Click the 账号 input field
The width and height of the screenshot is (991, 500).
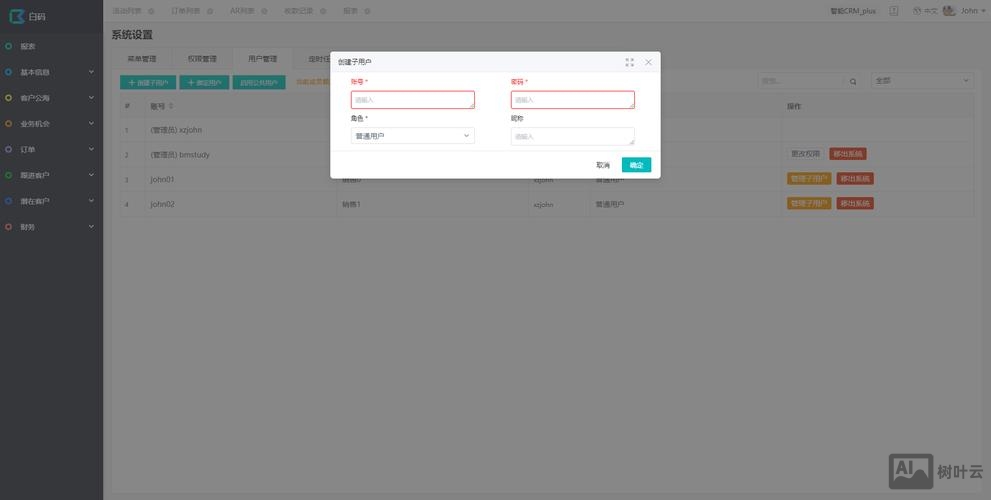point(412,100)
